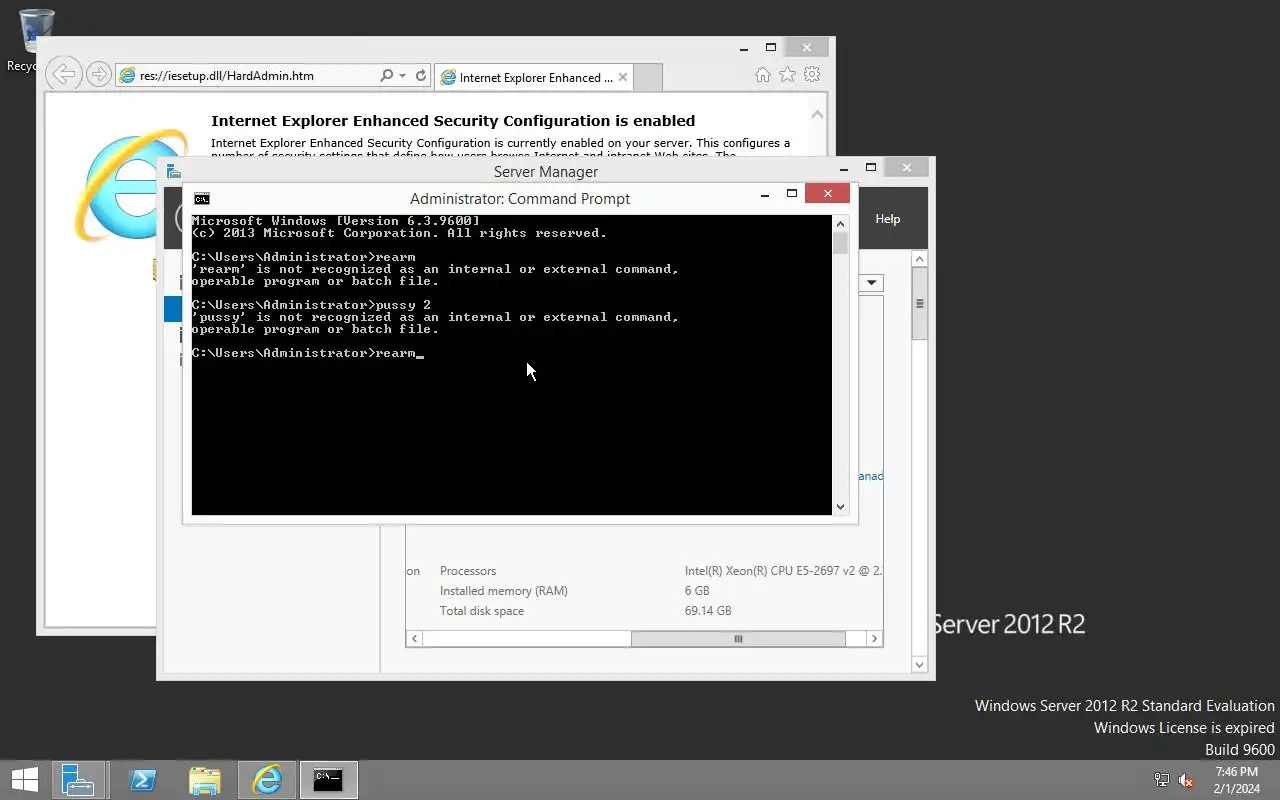Open the address bar autocomplete dropdown arrow

click(402, 76)
